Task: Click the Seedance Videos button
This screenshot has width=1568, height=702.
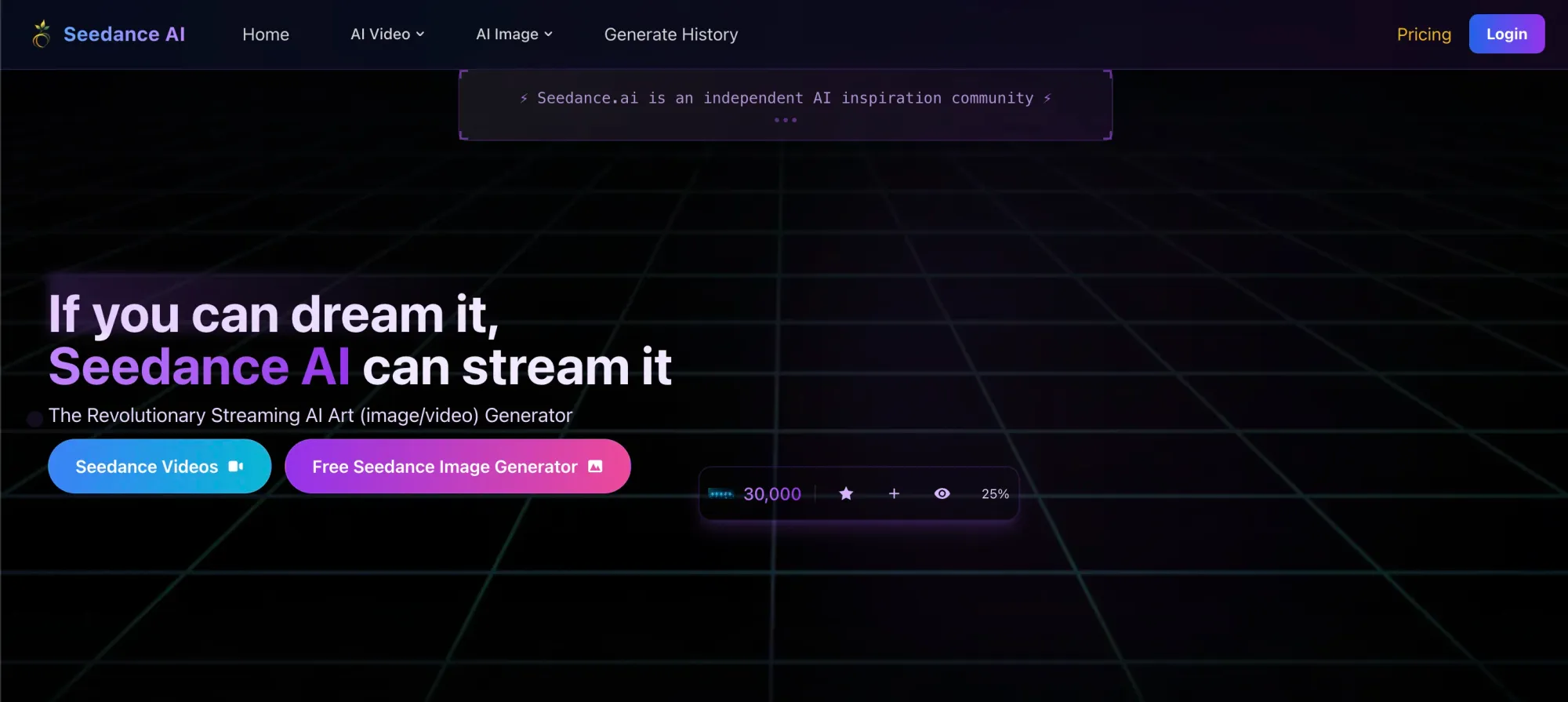Action: tap(160, 466)
